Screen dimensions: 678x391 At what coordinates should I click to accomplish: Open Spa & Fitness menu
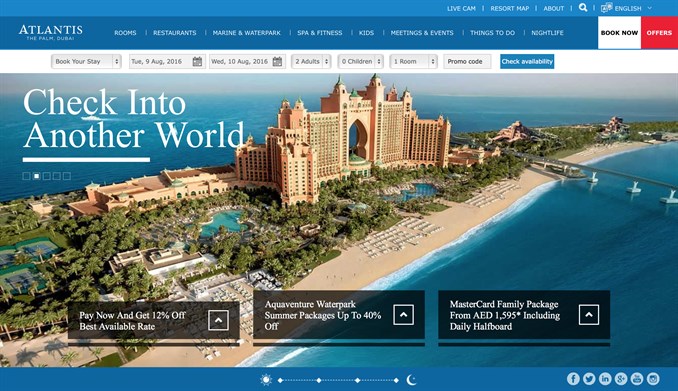320,33
